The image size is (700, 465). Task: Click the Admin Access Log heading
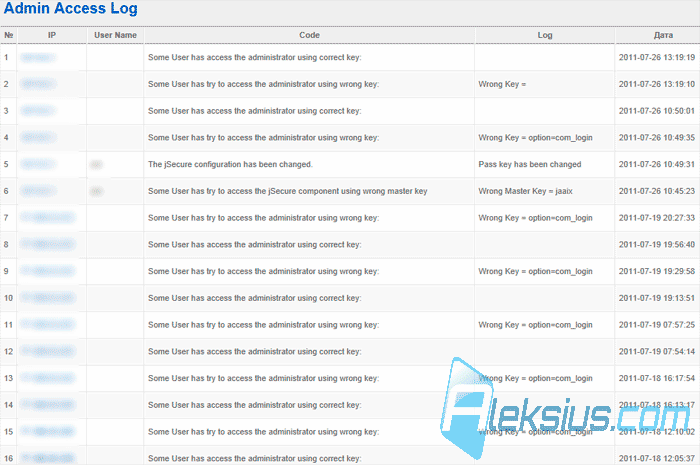pos(71,8)
